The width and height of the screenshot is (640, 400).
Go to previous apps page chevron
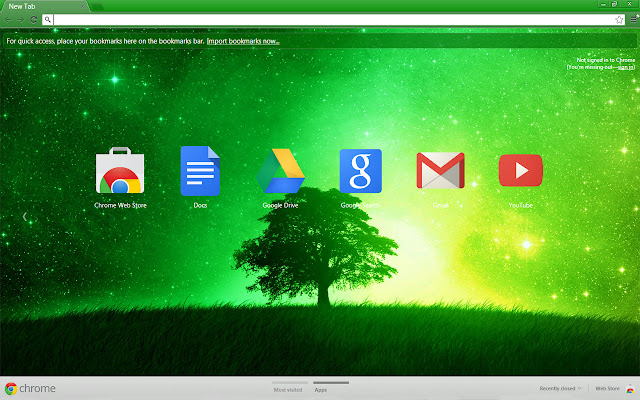(24, 216)
